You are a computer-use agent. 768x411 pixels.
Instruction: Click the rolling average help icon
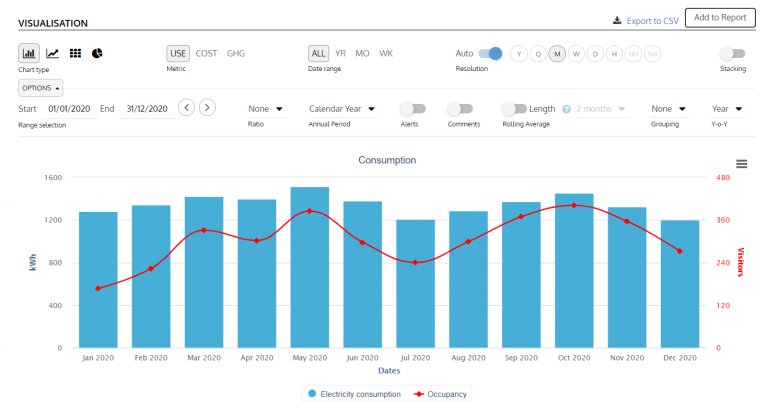(x=566, y=109)
